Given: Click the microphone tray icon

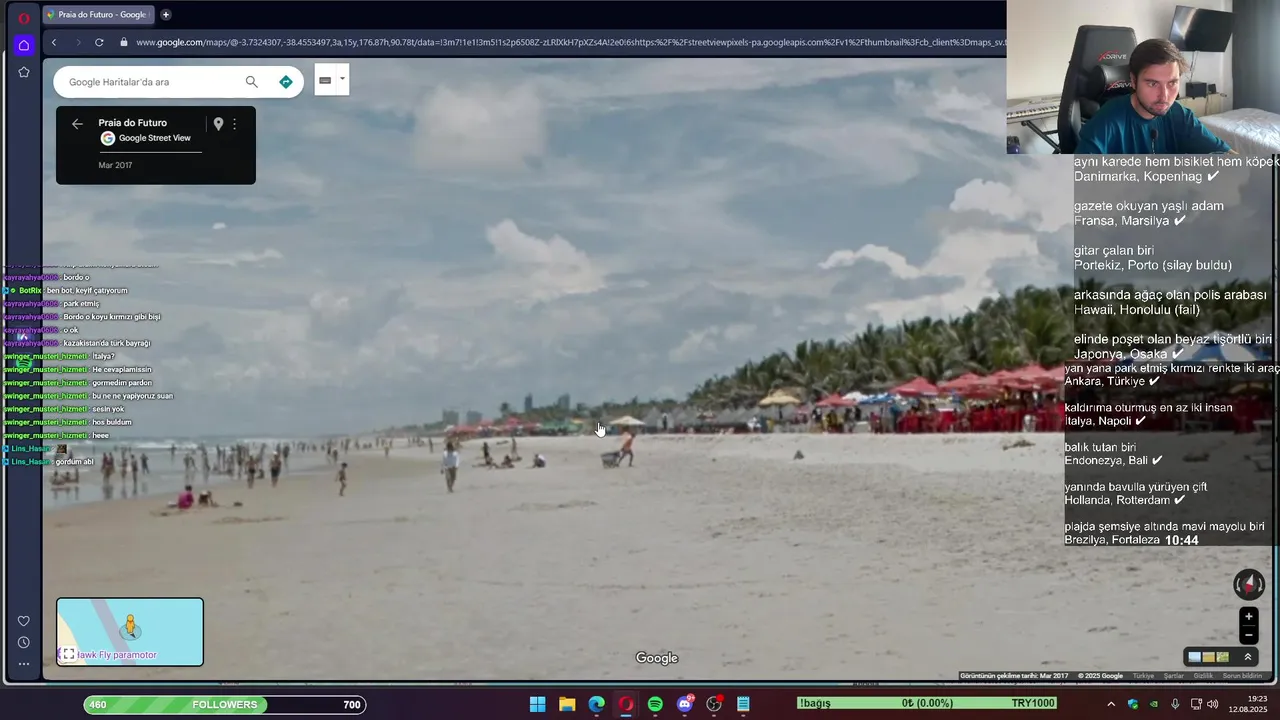Looking at the screenshot, I should [1175, 704].
